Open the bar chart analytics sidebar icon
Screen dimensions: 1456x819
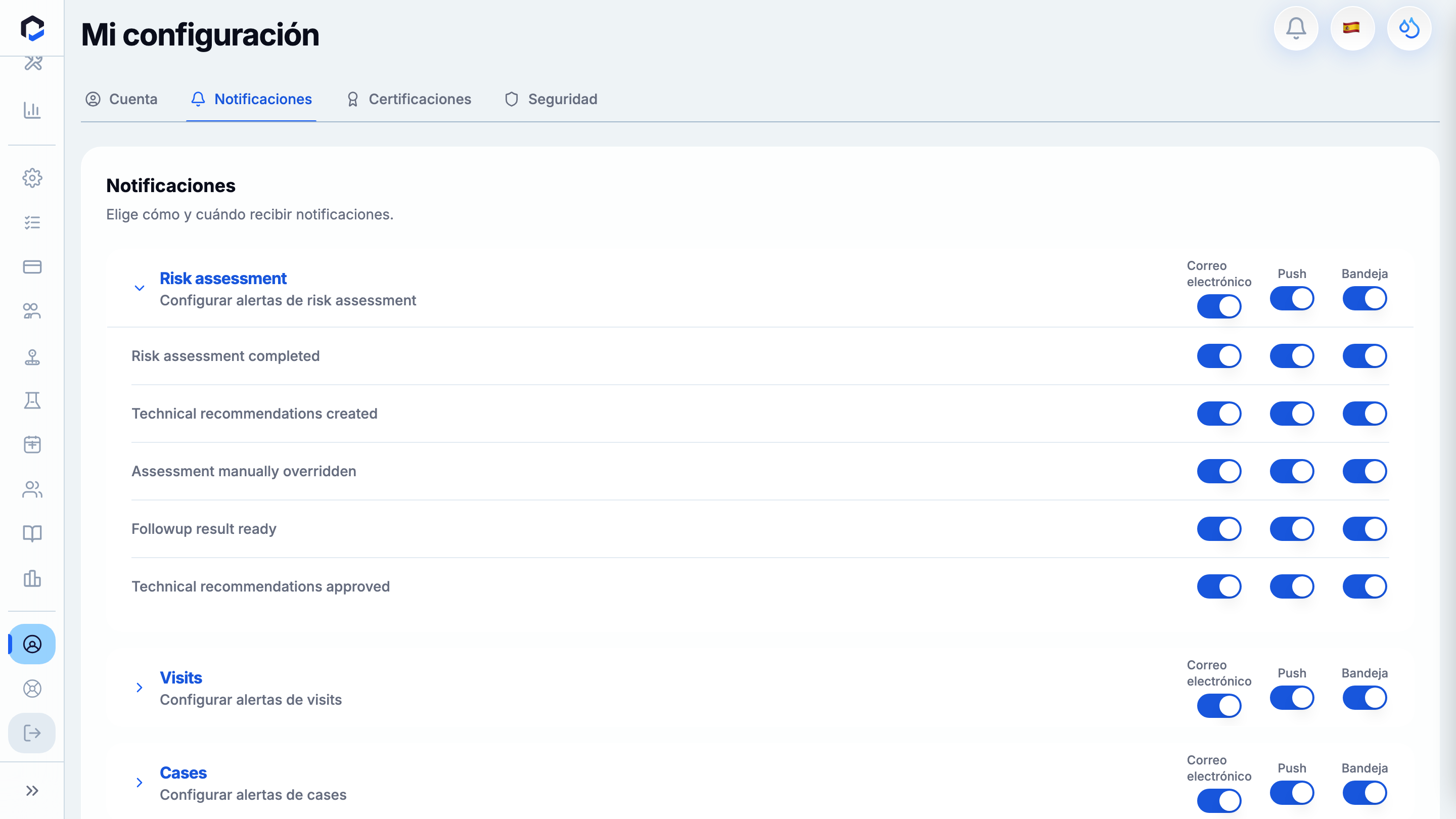click(32, 110)
